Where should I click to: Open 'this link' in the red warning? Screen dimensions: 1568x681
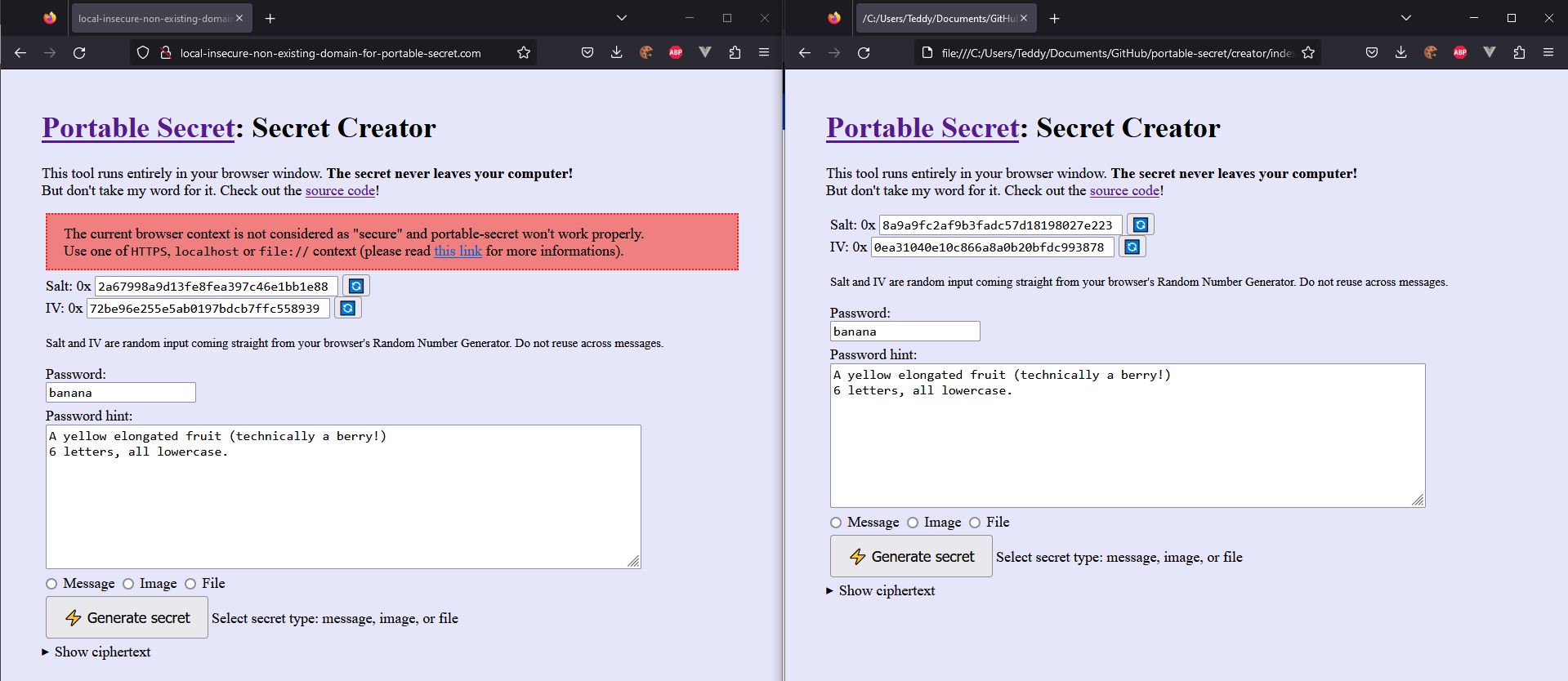[458, 251]
